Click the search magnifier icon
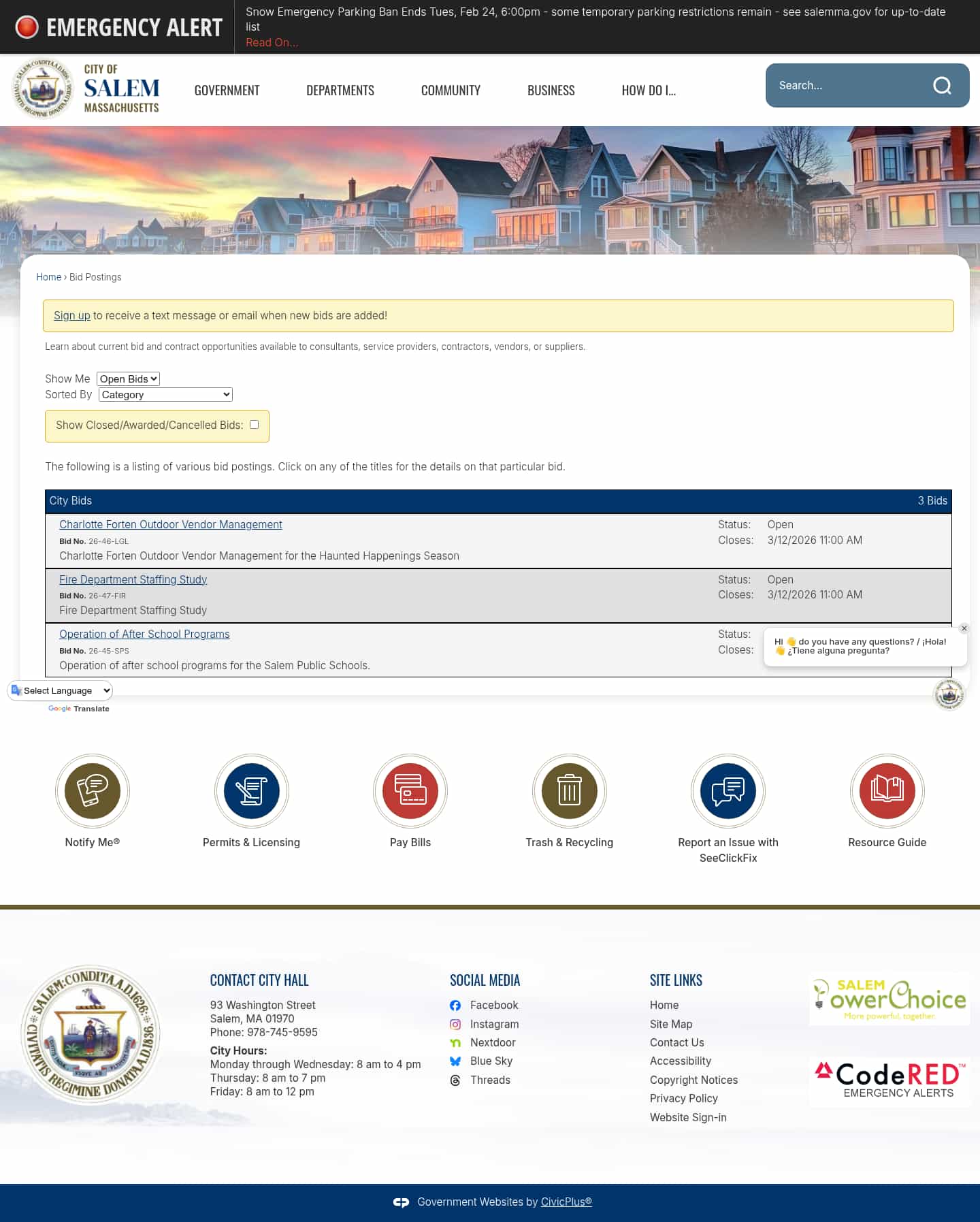This screenshot has height=1222, width=980. click(942, 85)
